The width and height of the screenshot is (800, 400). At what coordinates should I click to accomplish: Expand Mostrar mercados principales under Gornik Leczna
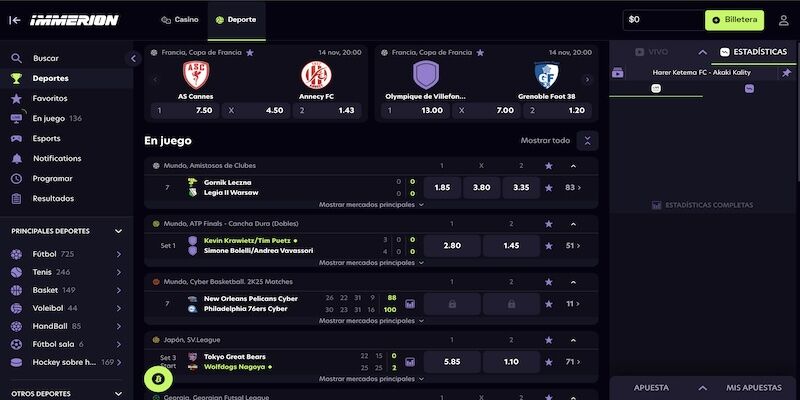371,204
